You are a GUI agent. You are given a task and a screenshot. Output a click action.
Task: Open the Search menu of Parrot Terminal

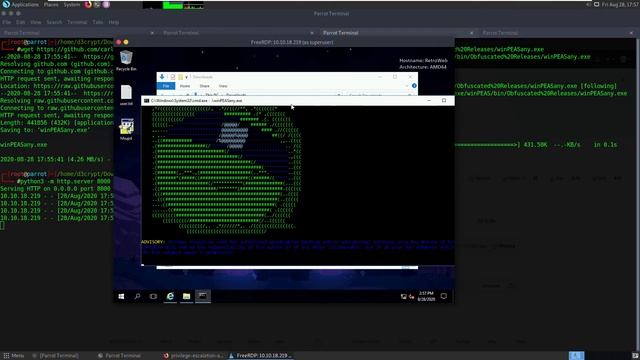click(x=54, y=22)
